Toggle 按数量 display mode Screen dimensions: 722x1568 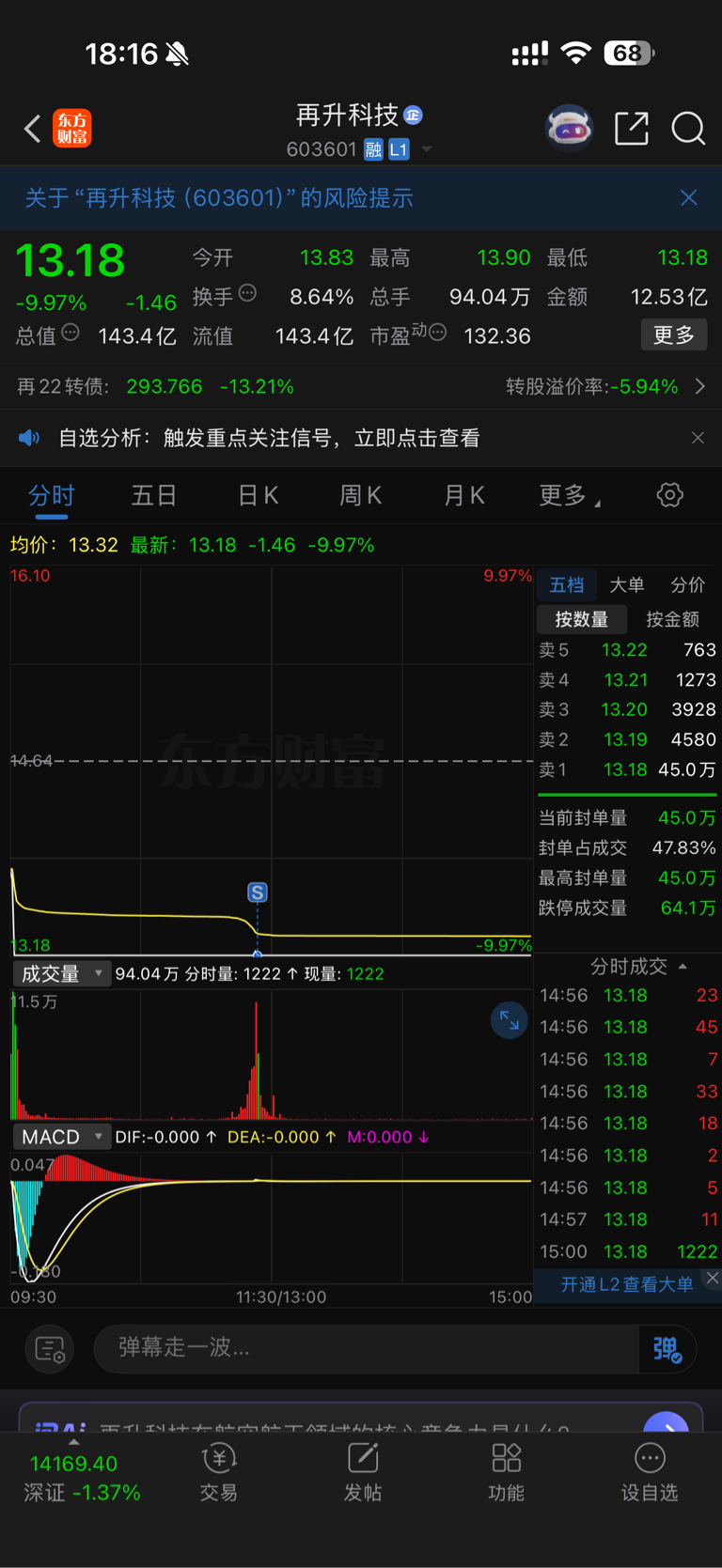click(x=581, y=620)
